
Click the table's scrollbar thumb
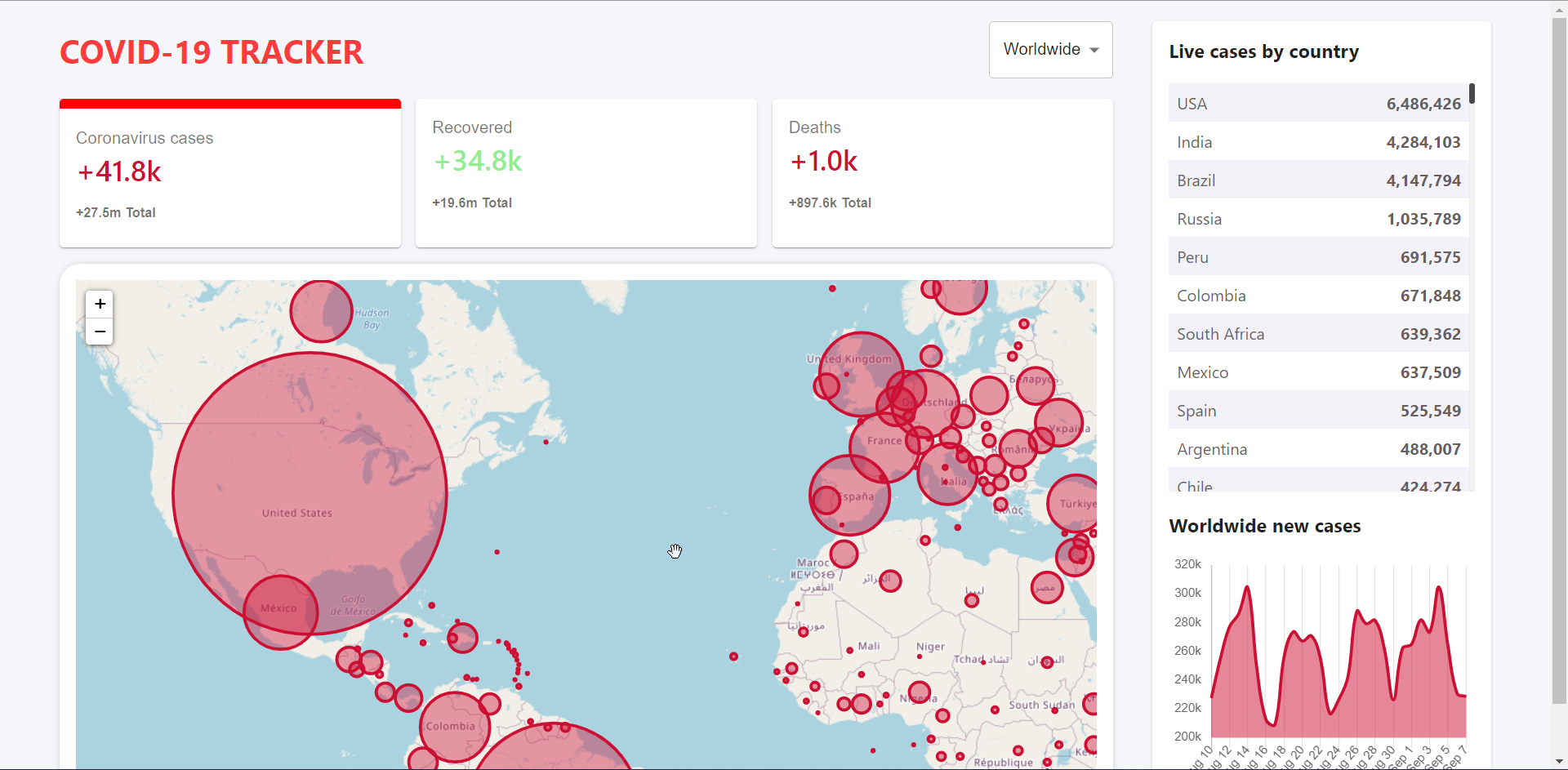pos(1472,93)
